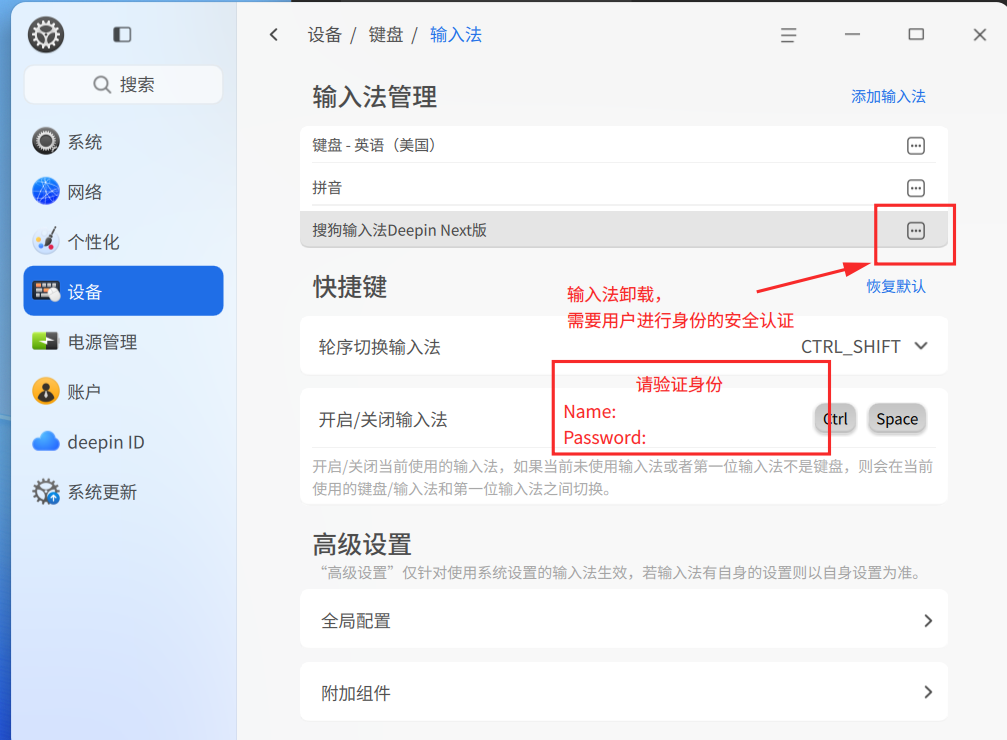This screenshot has width=1007, height=740.
Task: Expand the 全局配置 row
Action: pyautogui.click(x=624, y=621)
